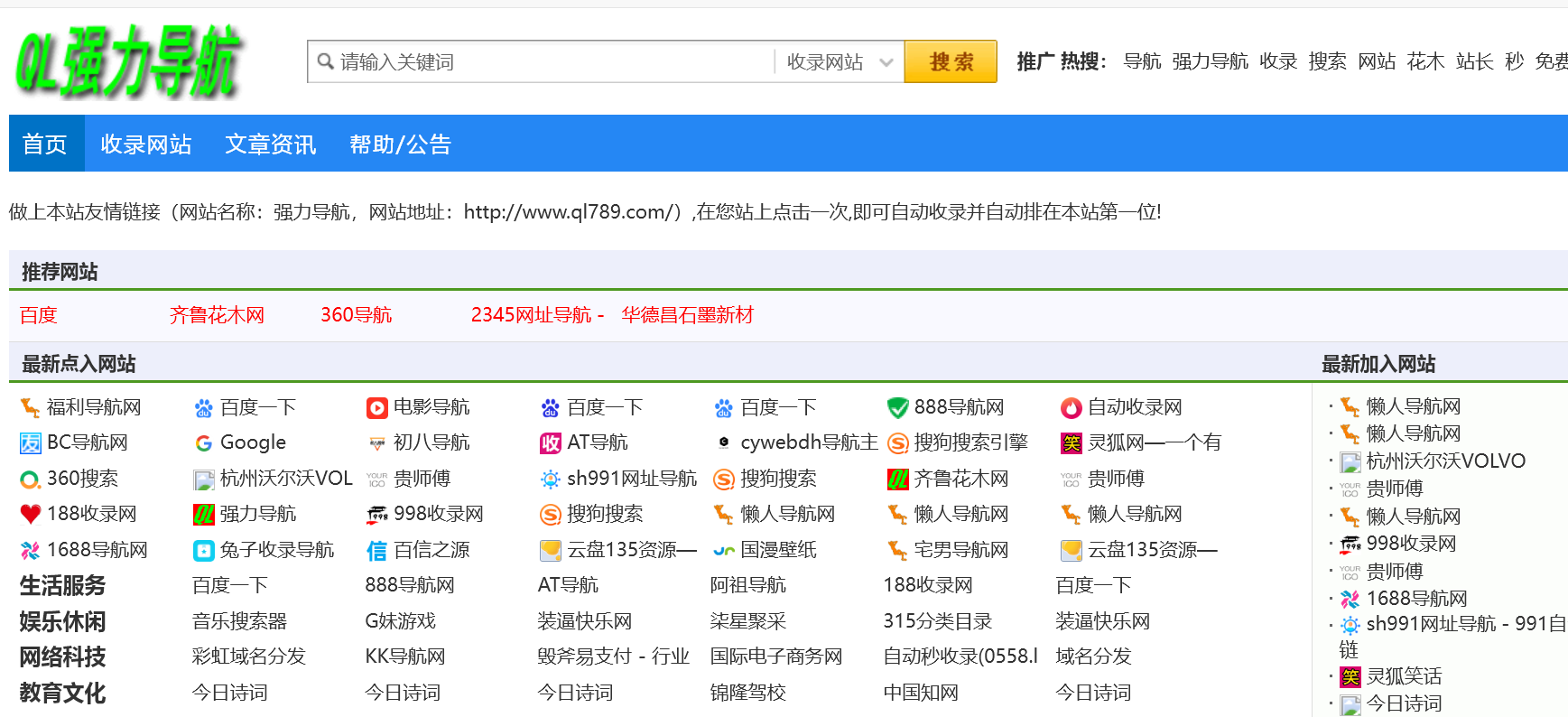Click the 灵狐网 笑 icon
The width and height of the screenshot is (1568, 717).
pyautogui.click(x=1071, y=443)
